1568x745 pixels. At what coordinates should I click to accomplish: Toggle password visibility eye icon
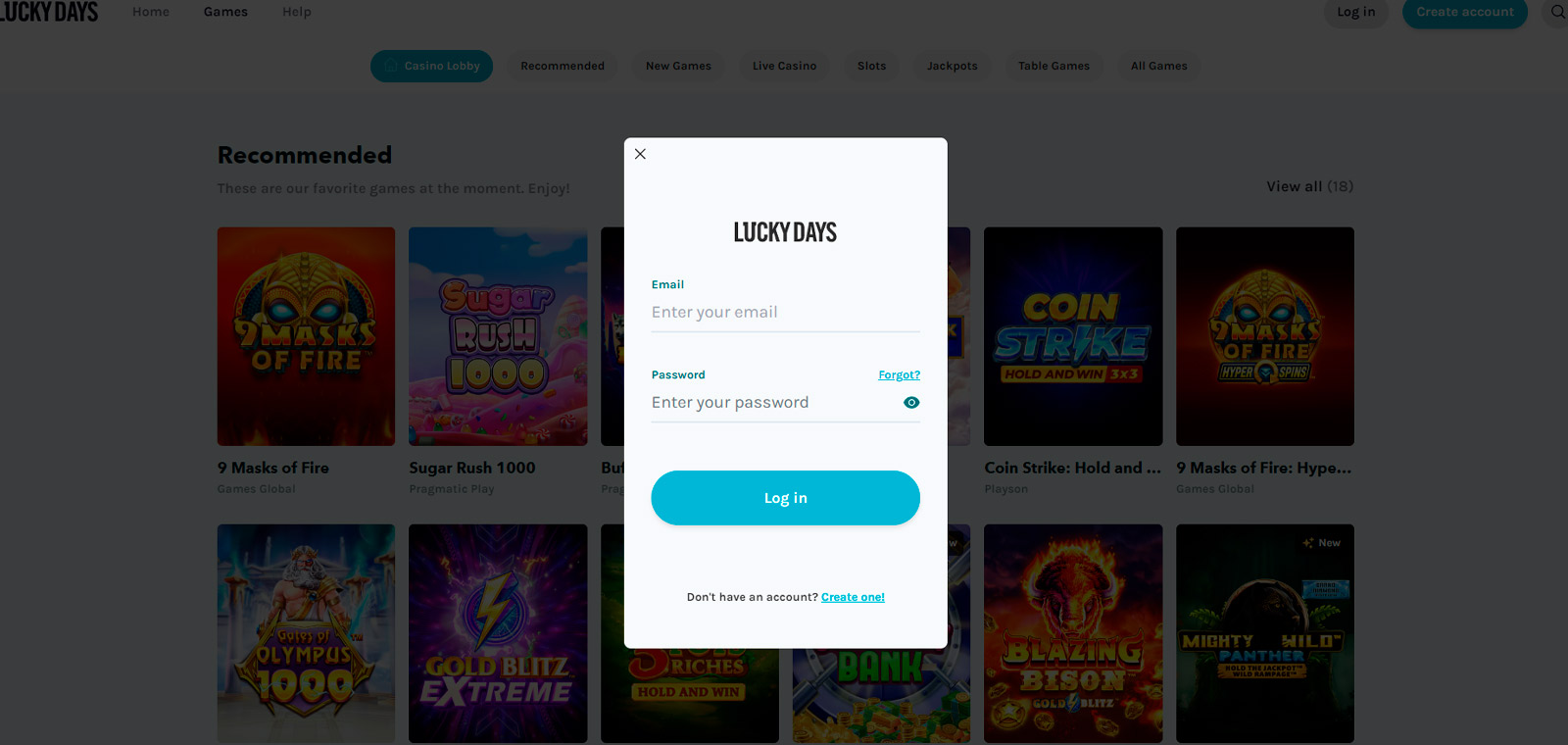point(911,403)
